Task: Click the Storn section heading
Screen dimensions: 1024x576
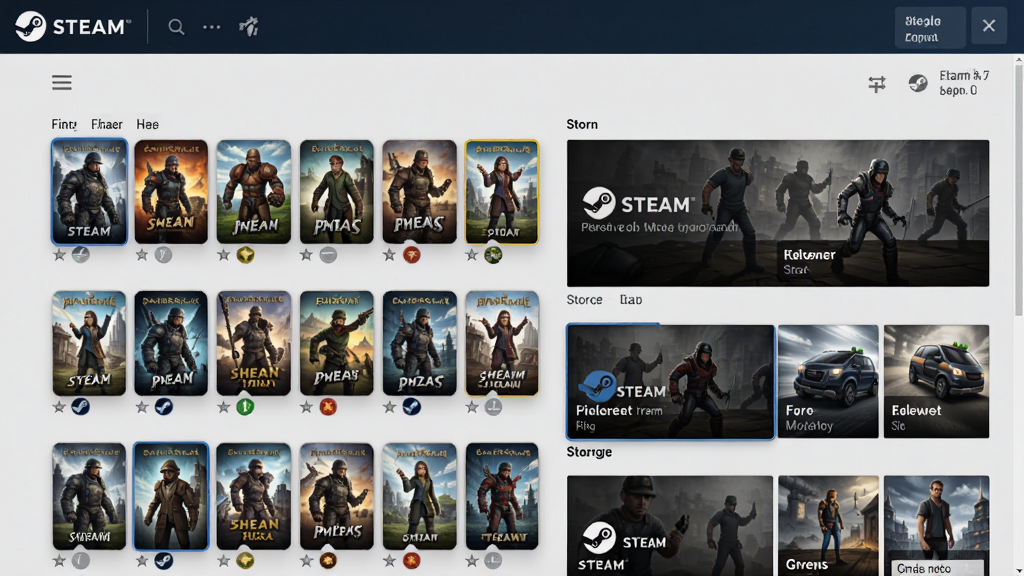Action: [x=582, y=124]
